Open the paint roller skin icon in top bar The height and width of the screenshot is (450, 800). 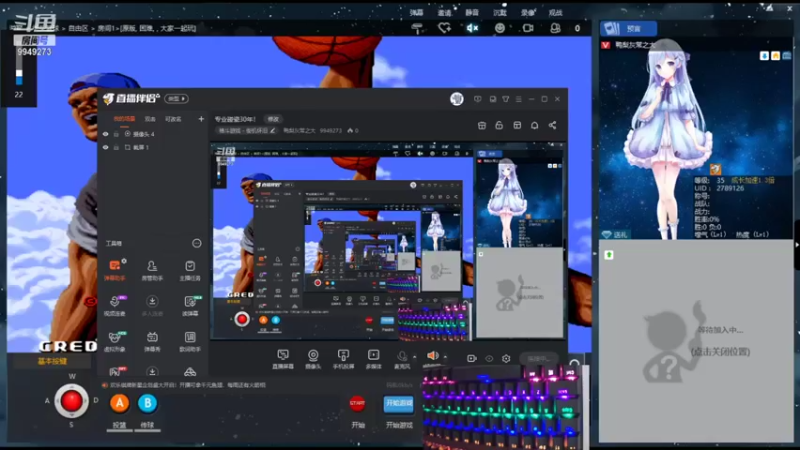[x=417, y=29]
